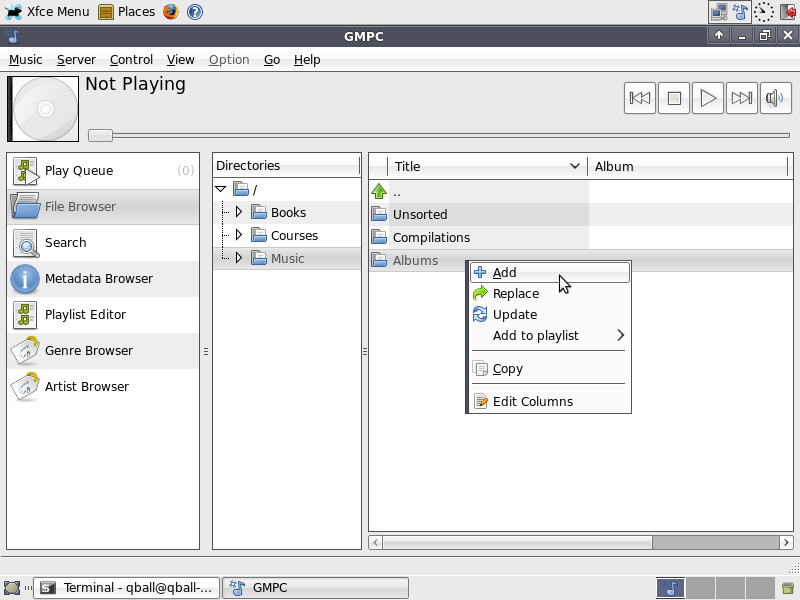Expand the Courses directory

coord(238,235)
